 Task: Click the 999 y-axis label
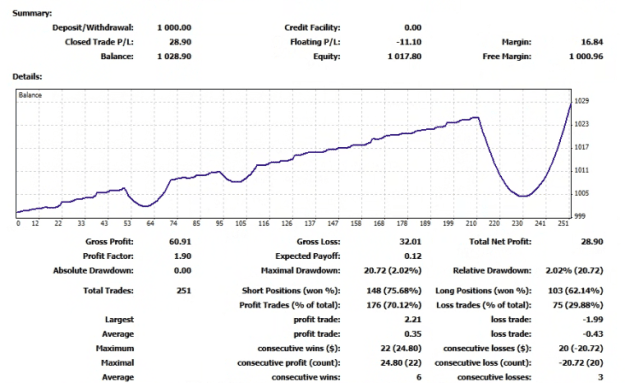coord(580,216)
